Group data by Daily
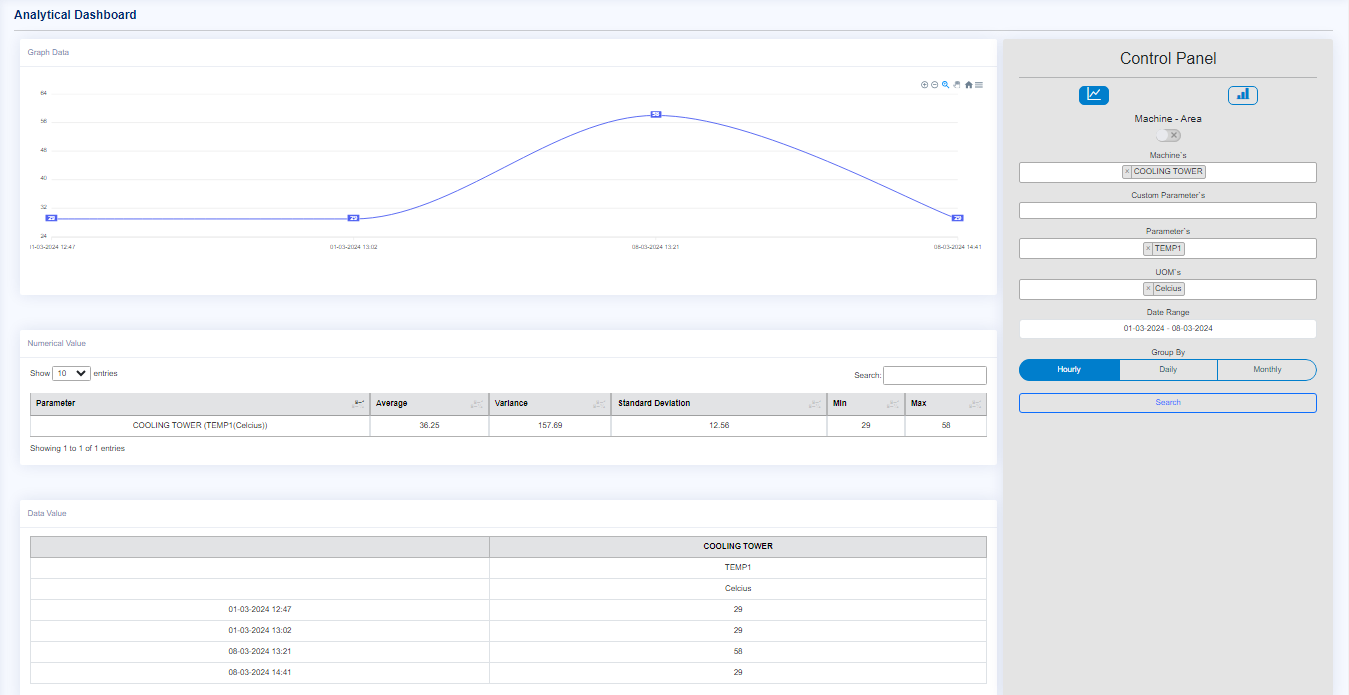This screenshot has width=1349, height=695. (1168, 370)
